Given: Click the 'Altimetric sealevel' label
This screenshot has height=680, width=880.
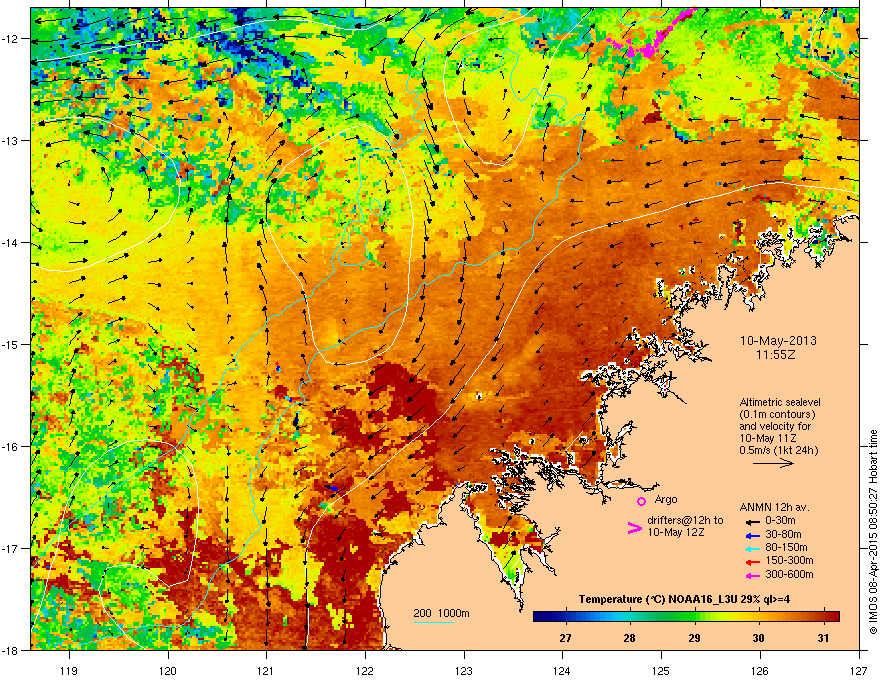Looking at the screenshot, I should pyautogui.click(x=780, y=402).
